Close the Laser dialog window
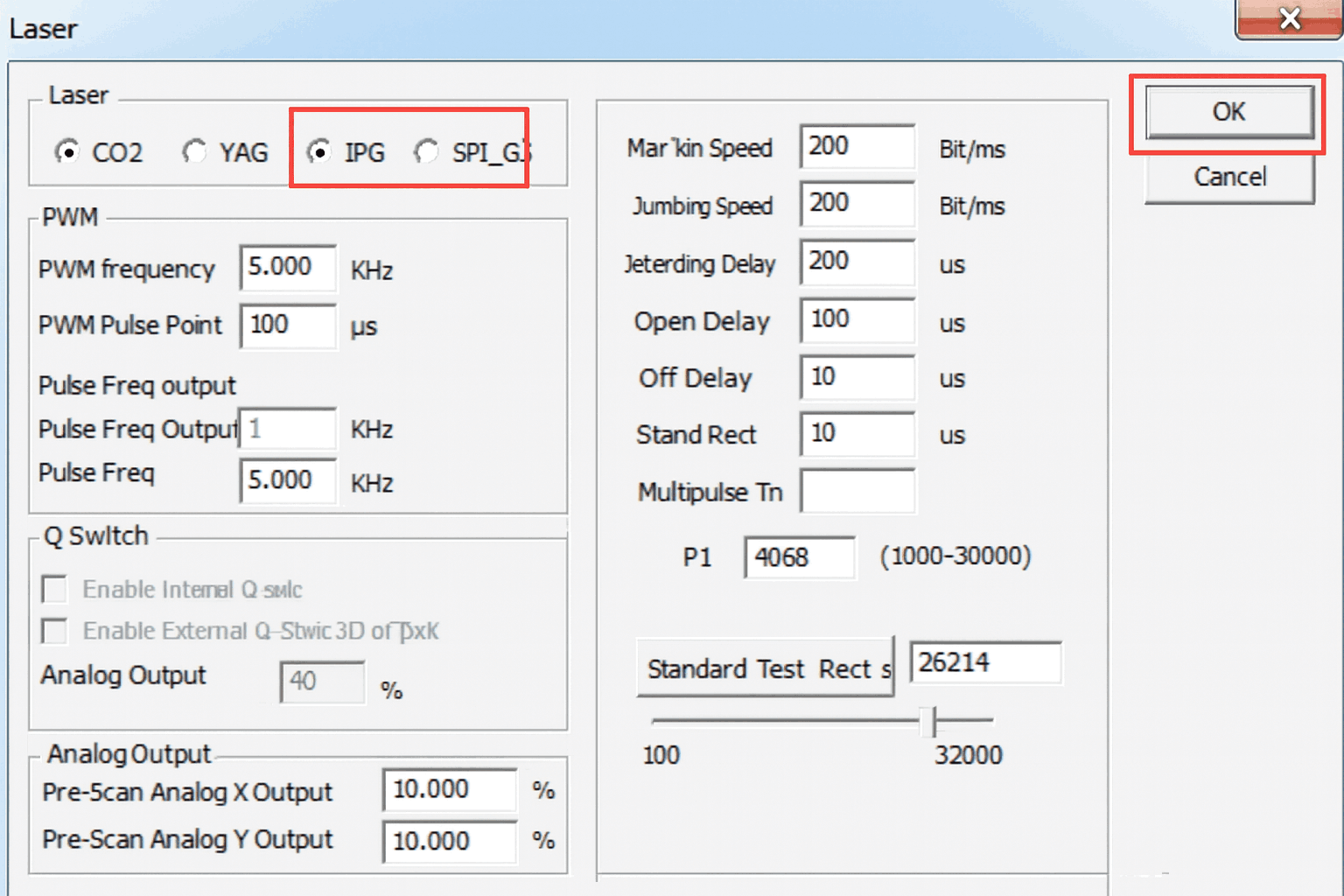Screen dimensions: 1344x896 [1289, 19]
